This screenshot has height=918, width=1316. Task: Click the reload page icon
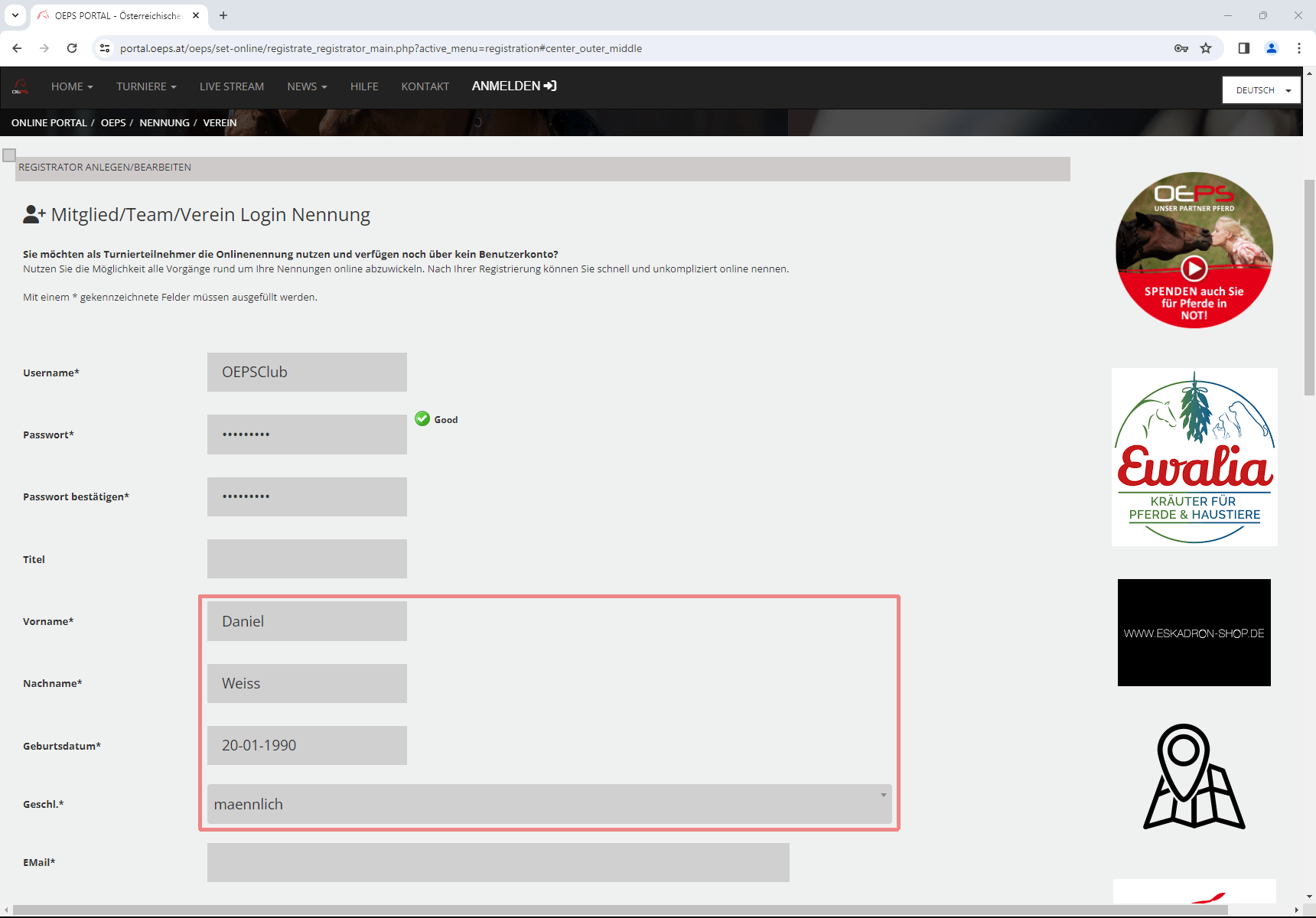click(x=72, y=48)
